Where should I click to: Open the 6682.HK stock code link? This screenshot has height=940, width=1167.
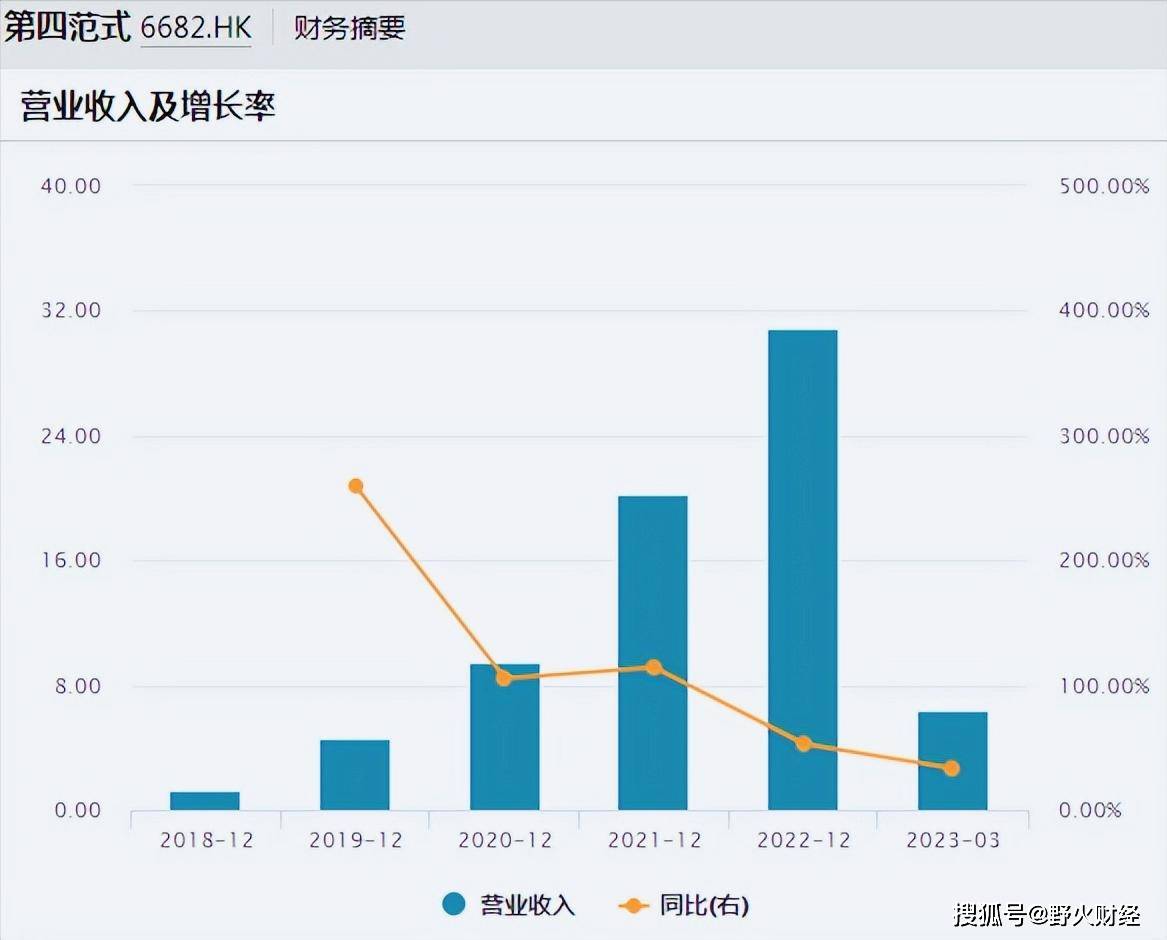(196, 28)
